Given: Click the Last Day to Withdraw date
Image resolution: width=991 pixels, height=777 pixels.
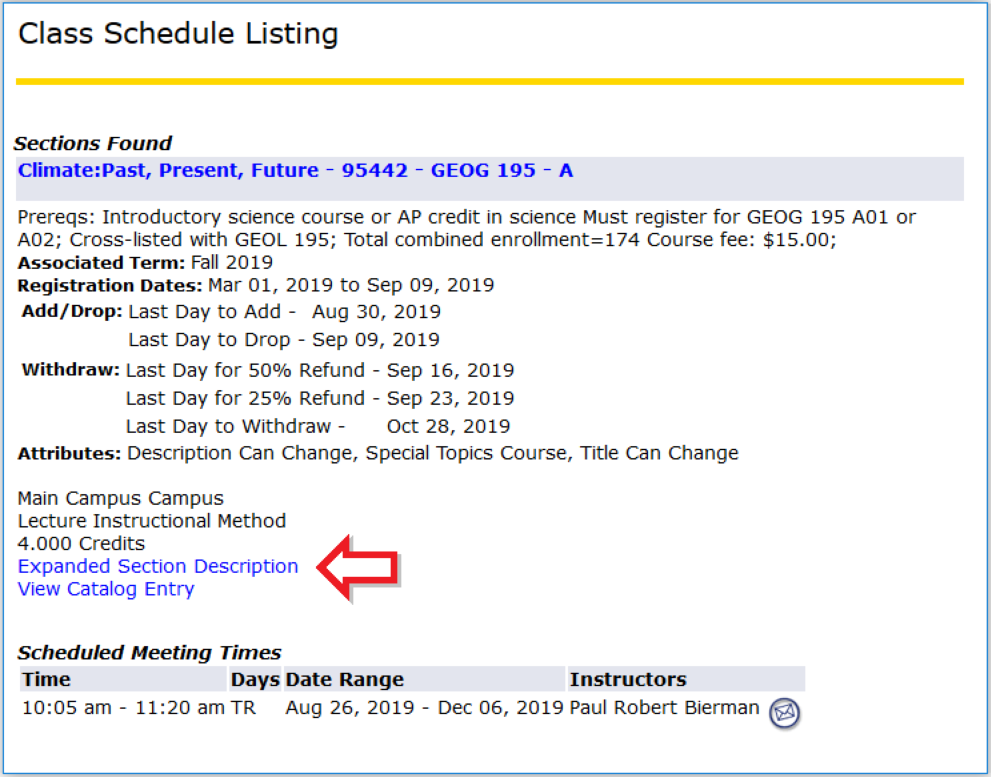Looking at the screenshot, I should [x=448, y=426].
